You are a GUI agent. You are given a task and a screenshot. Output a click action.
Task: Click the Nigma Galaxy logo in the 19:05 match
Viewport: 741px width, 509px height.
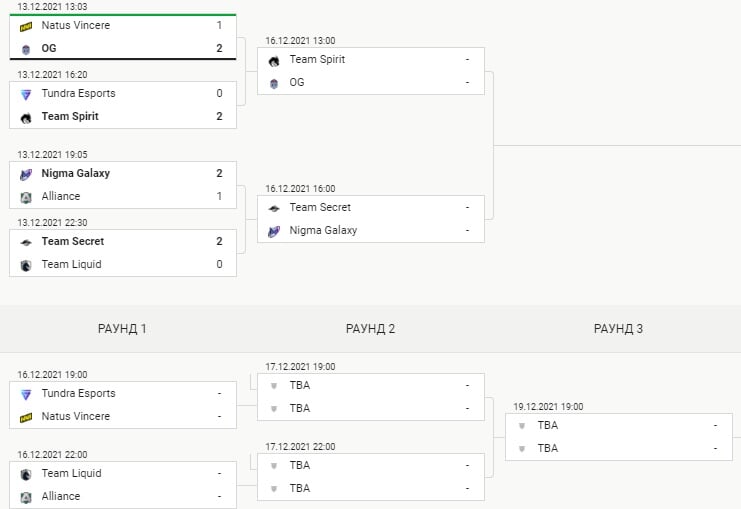[x=26, y=174]
